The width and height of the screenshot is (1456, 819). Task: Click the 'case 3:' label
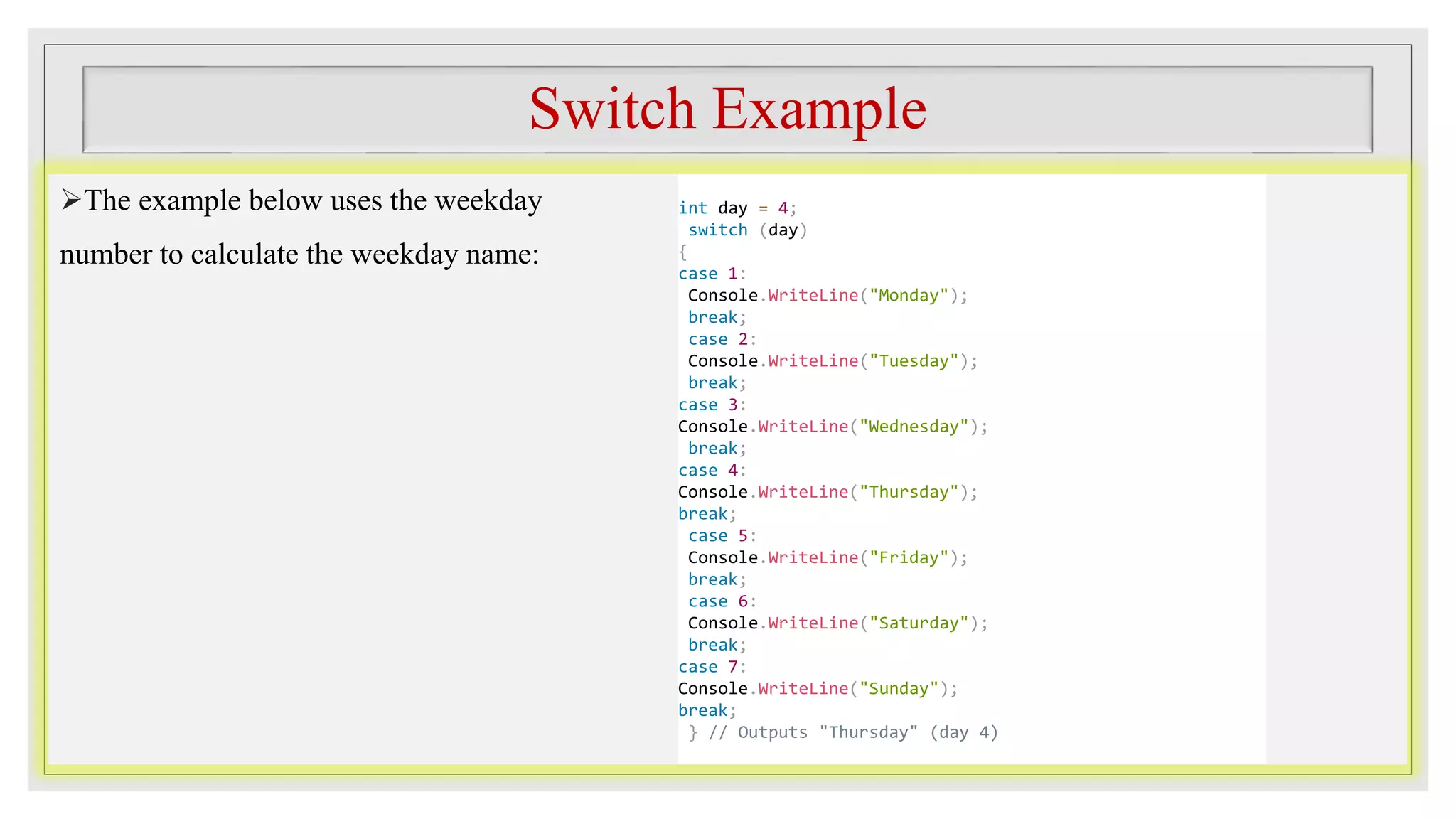click(x=711, y=405)
